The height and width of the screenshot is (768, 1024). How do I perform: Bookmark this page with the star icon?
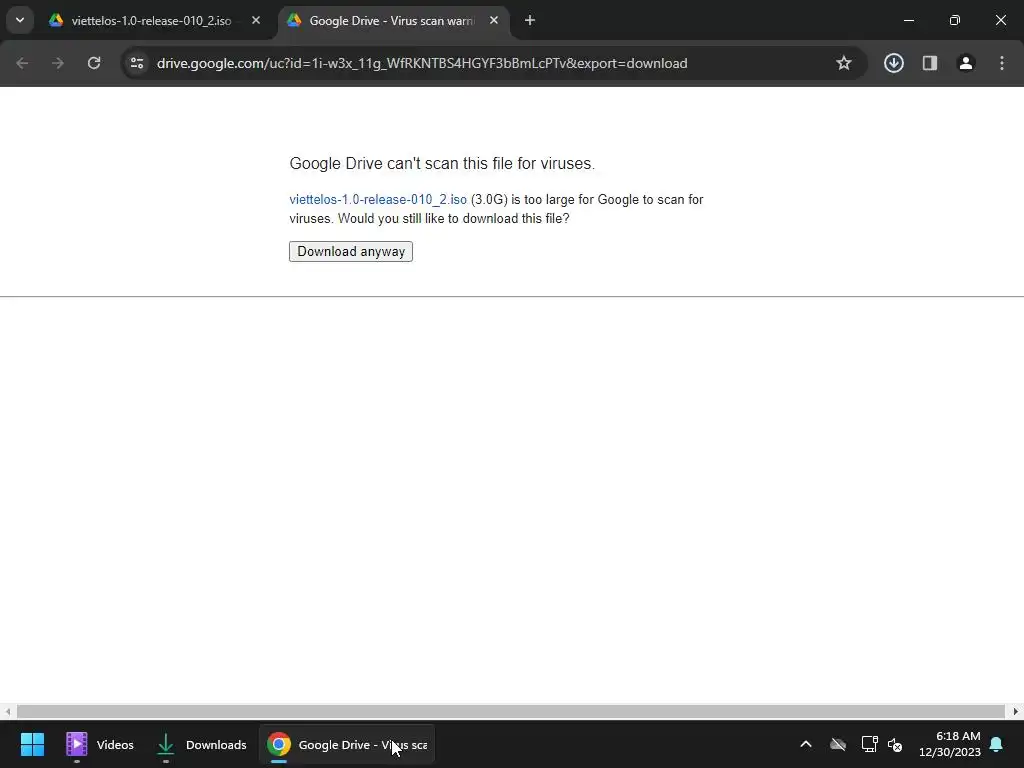[844, 63]
